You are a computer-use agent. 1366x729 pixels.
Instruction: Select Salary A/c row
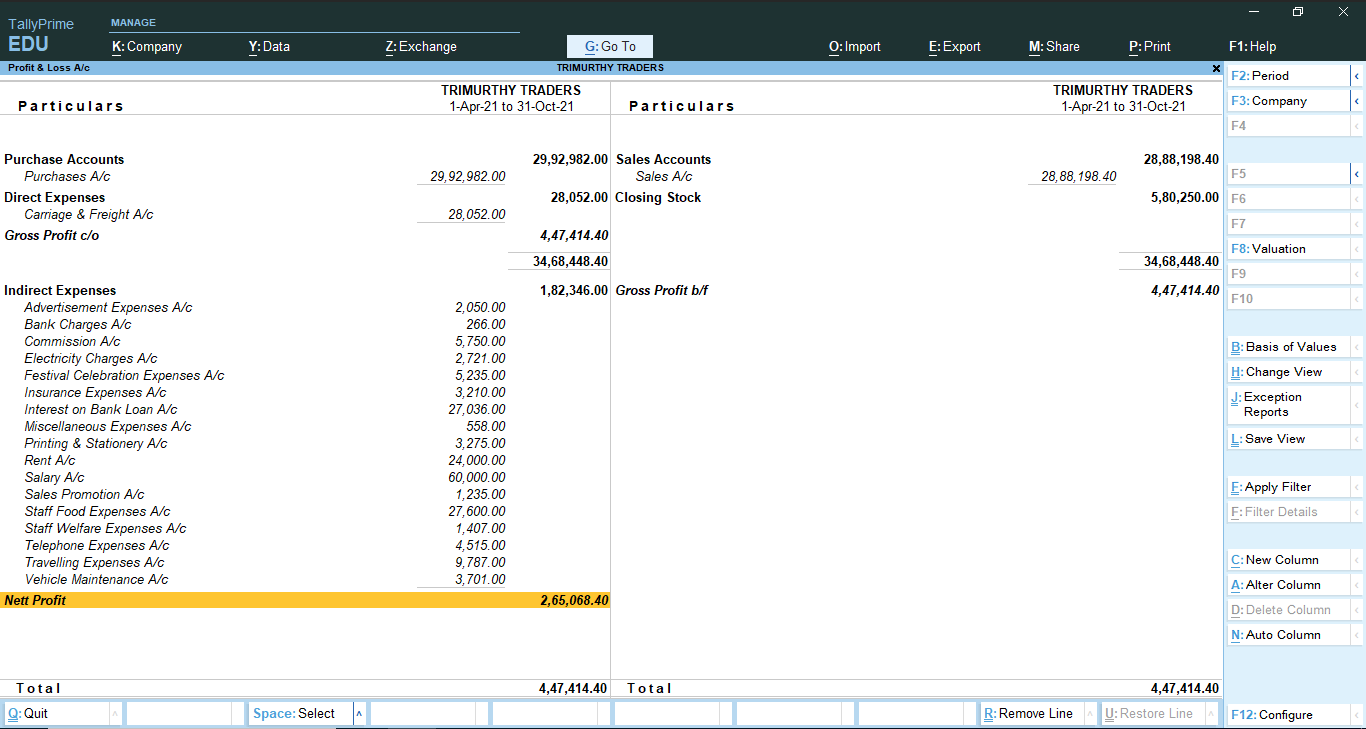click(305, 477)
